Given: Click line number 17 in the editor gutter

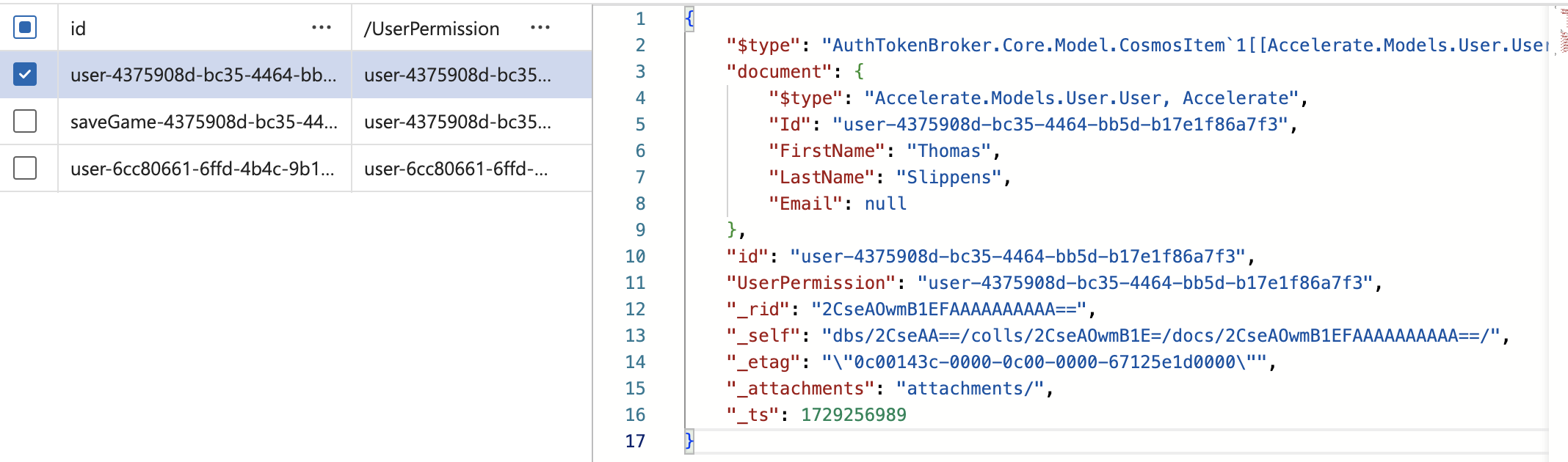Looking at the screenshot, I should (635, 441).
